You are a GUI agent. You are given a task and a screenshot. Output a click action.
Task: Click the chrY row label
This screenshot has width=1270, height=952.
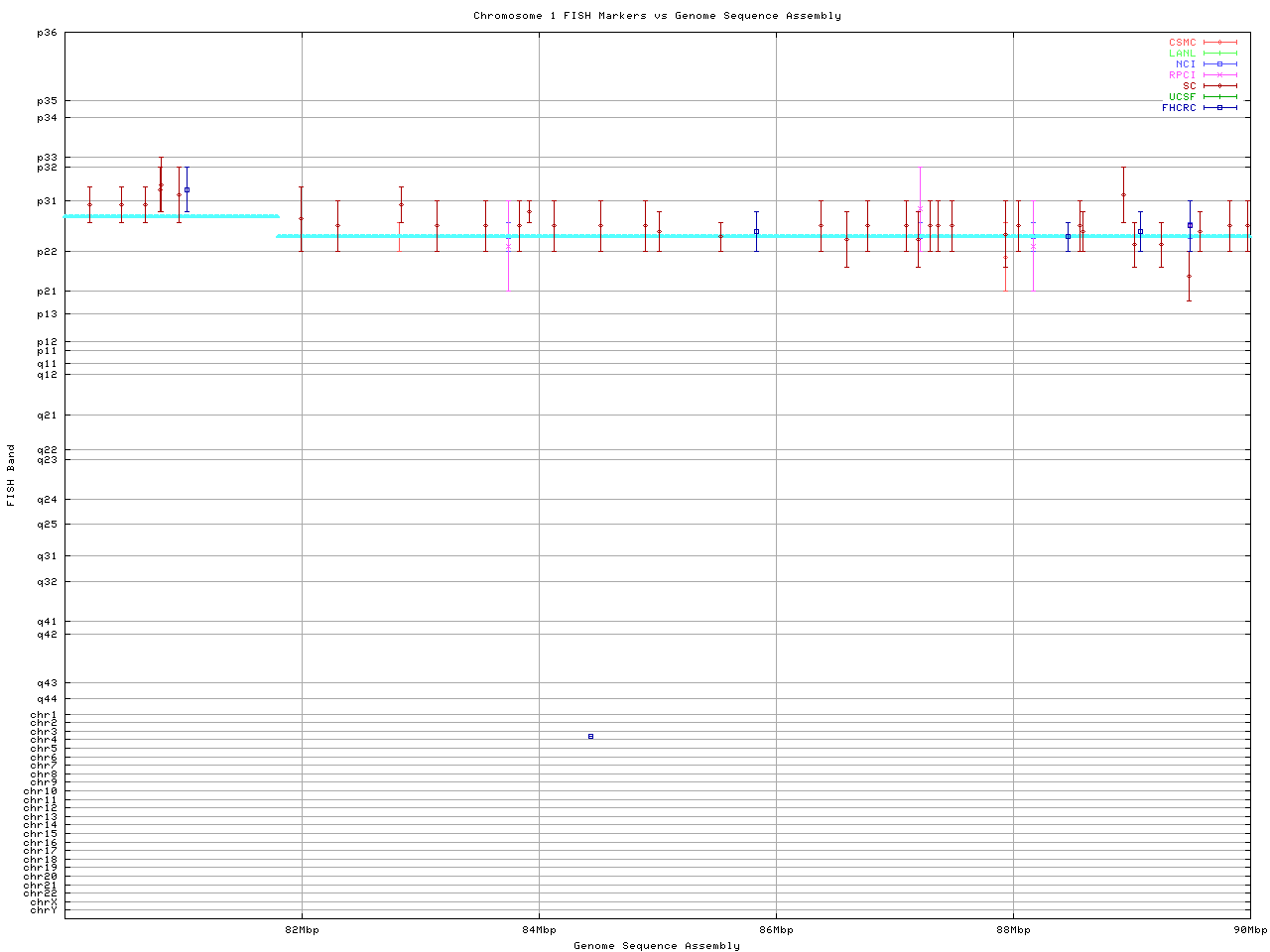tap(44, 910)
